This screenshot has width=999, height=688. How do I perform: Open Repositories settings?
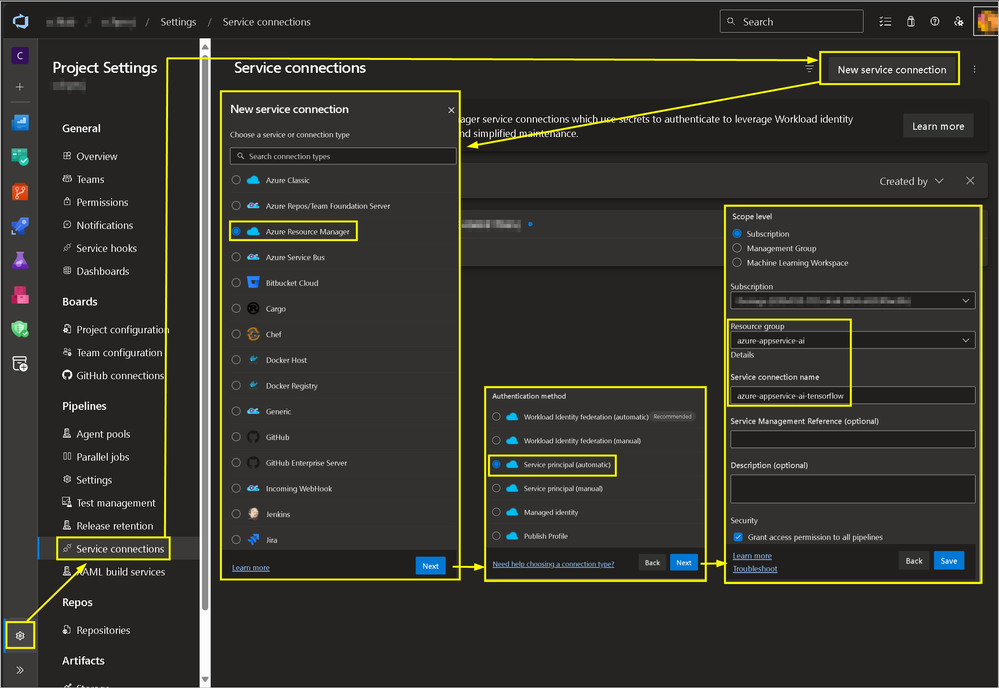(x=103, y=630)
